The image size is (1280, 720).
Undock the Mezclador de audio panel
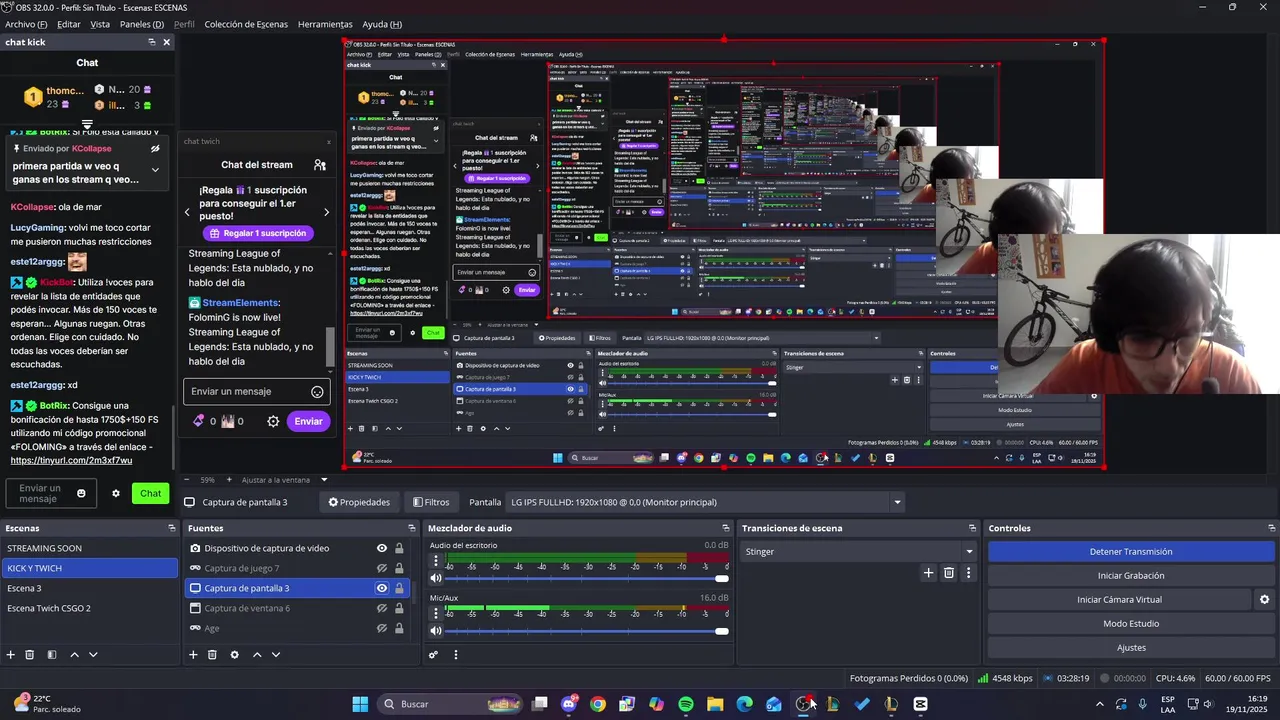coord(726,528)
